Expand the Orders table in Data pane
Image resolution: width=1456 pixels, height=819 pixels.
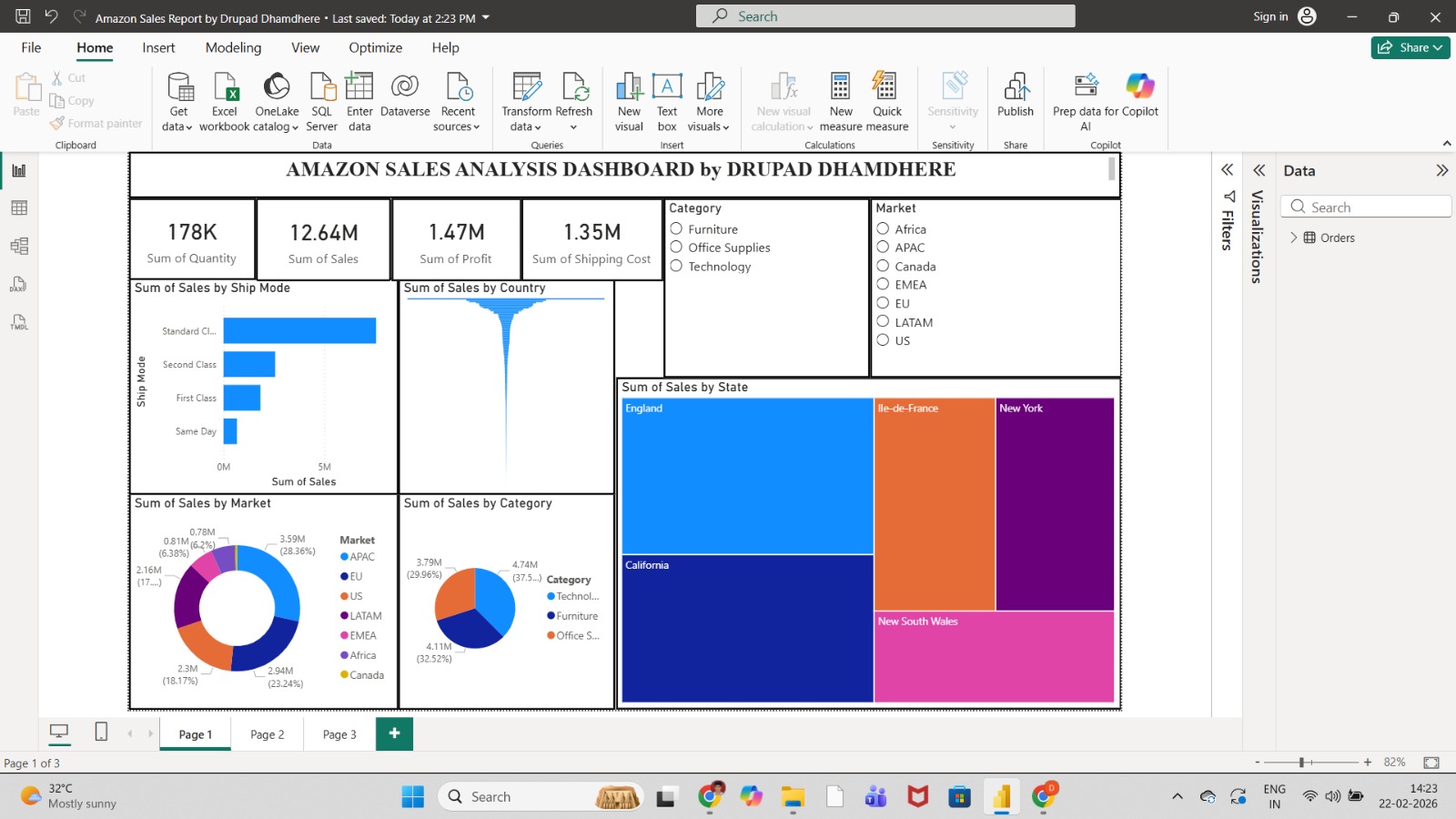[1294, 238]
